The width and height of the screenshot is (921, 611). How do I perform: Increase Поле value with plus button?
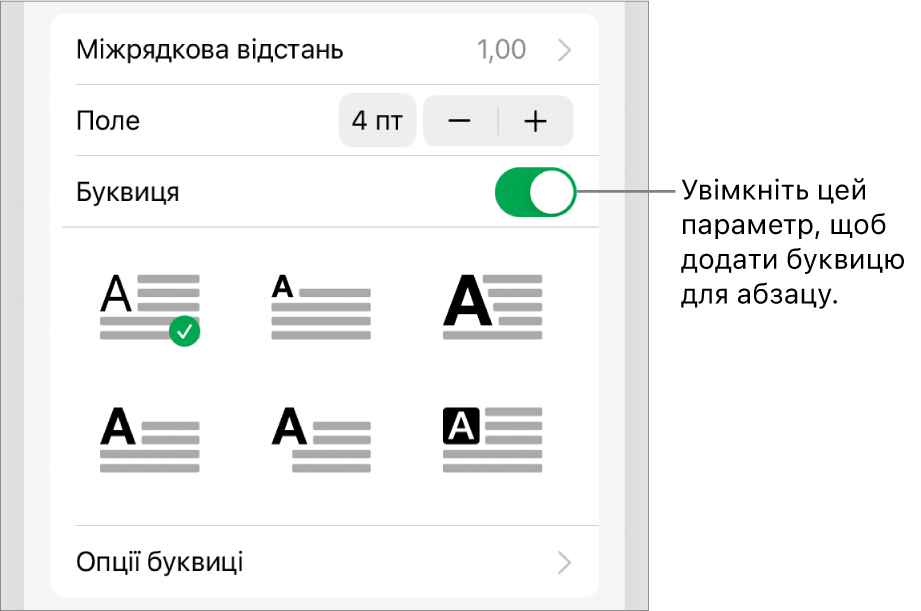click(x=536, y=121)
